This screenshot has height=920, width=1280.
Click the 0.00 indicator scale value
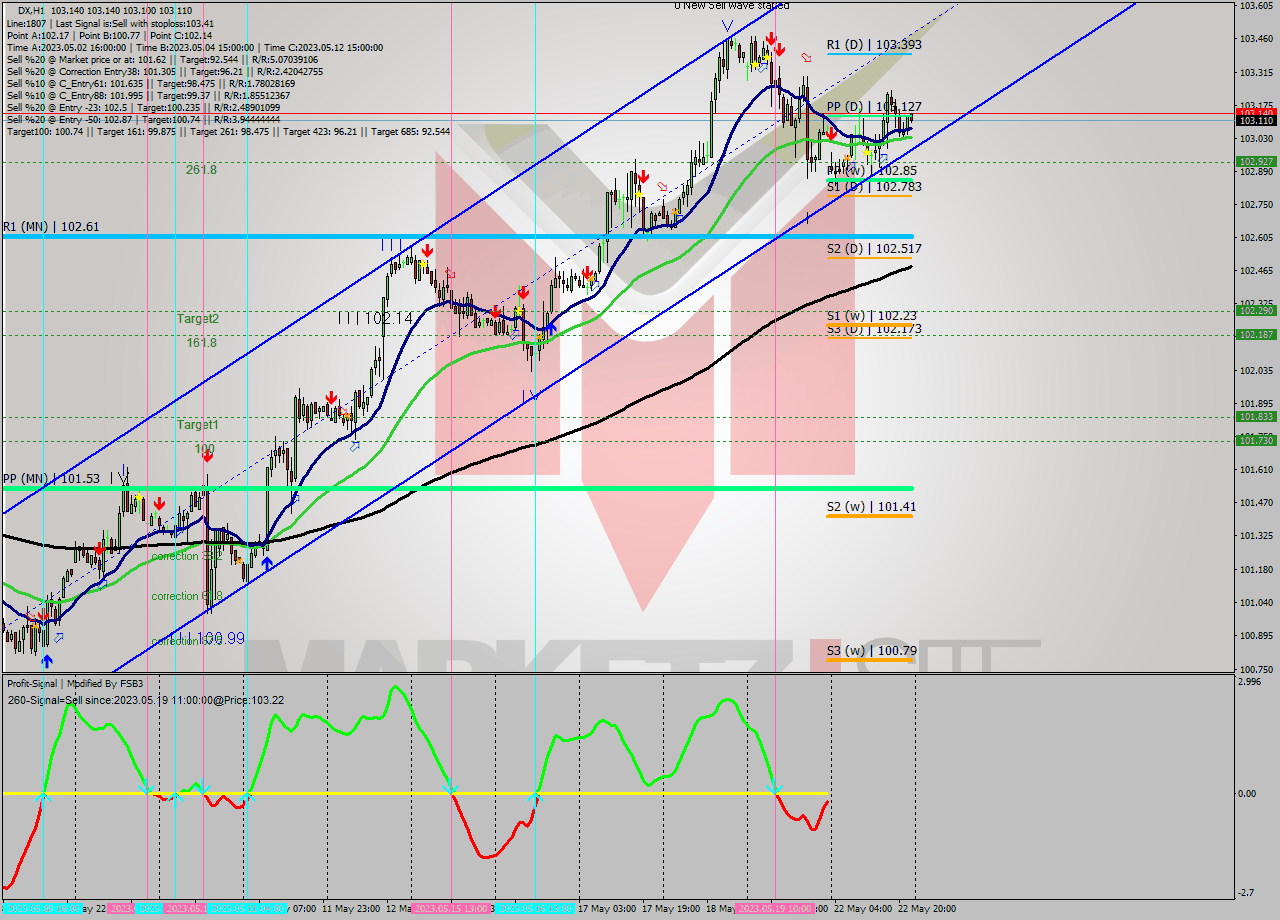[1249, 794]
